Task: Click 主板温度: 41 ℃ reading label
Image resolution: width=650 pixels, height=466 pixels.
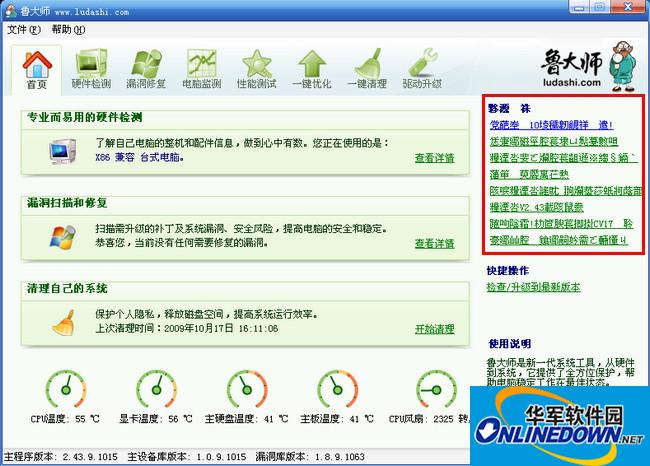Action: tap(337, 419)
